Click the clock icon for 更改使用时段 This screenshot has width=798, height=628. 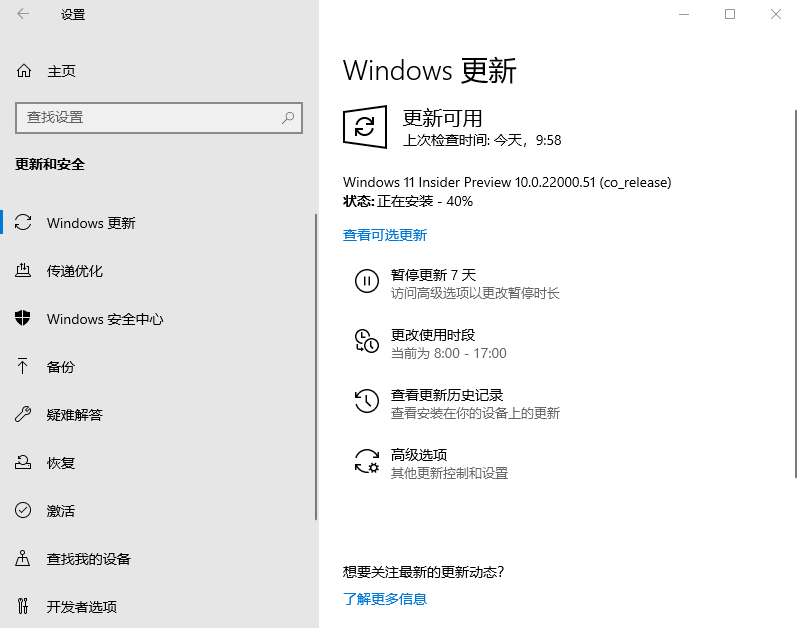(366, 341)
